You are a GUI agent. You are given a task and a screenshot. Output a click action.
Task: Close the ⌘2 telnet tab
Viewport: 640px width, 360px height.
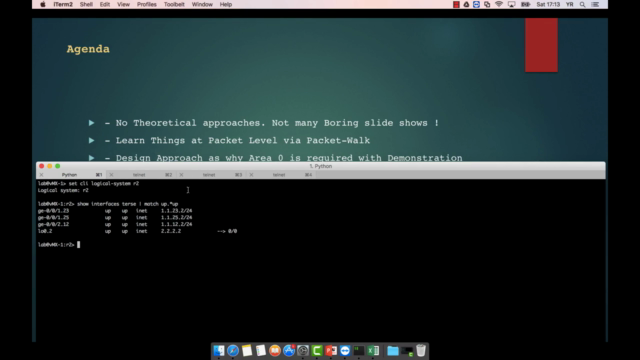(111, 175)
